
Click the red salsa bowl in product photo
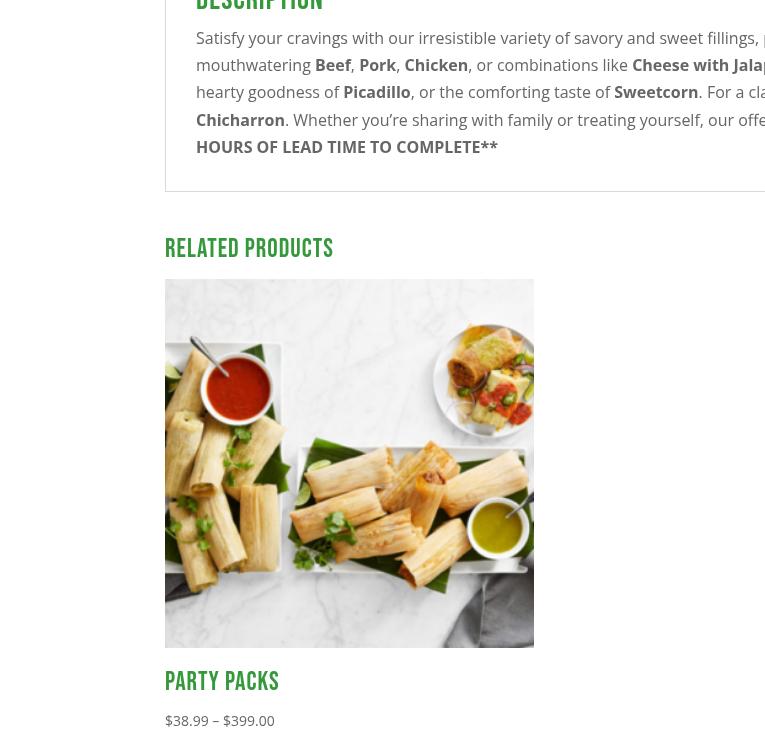click(238, 389)
